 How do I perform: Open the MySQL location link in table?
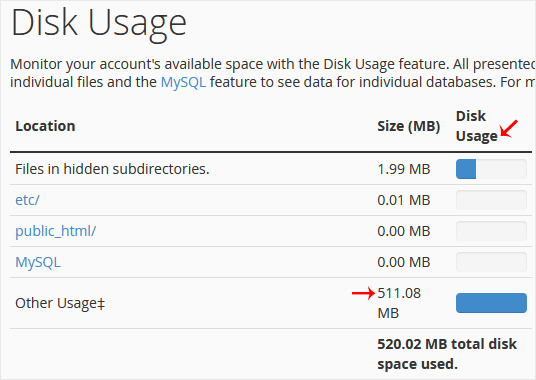coord(38,262)
